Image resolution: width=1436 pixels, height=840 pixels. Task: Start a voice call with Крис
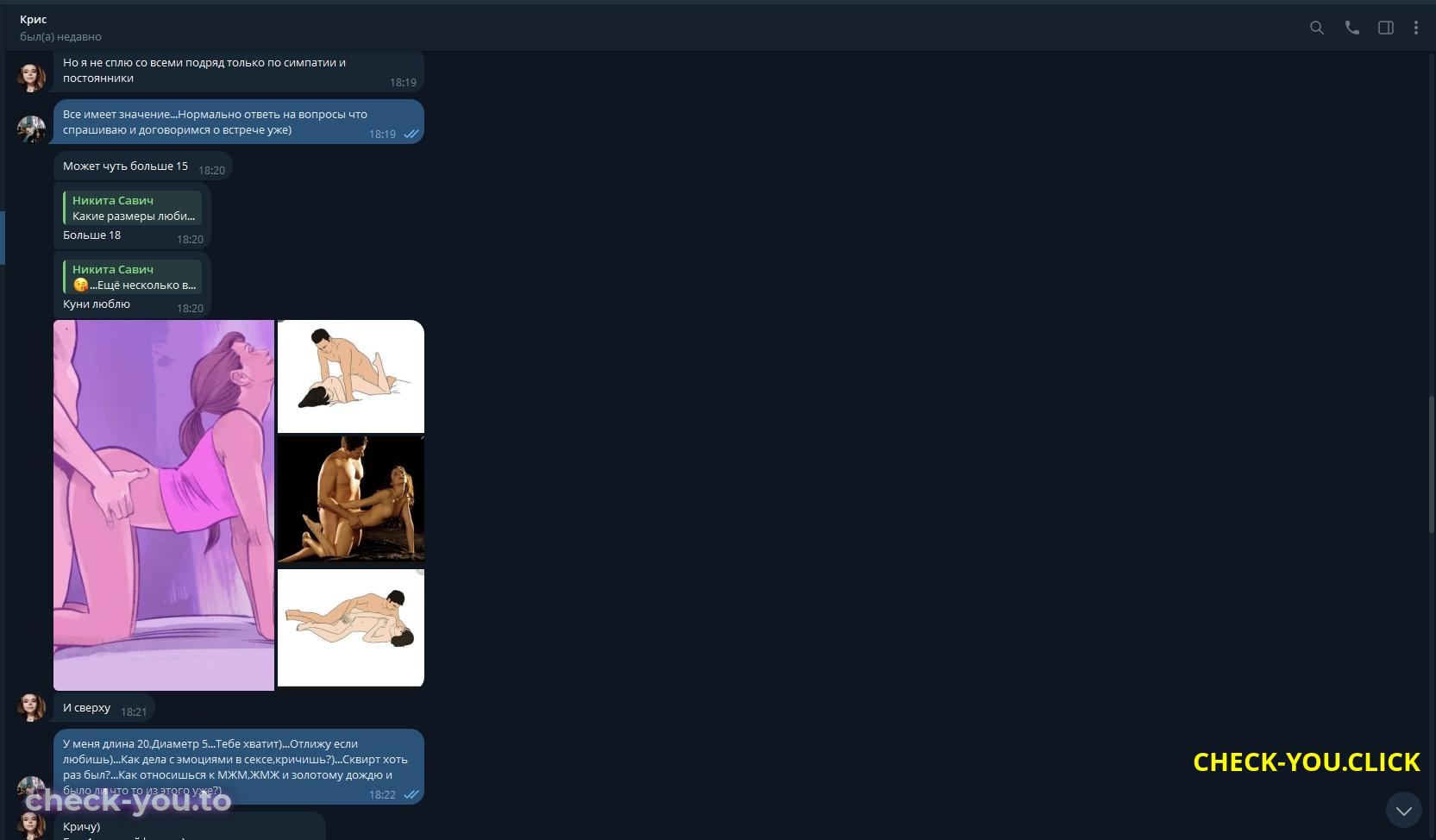tap(1351, 28)
